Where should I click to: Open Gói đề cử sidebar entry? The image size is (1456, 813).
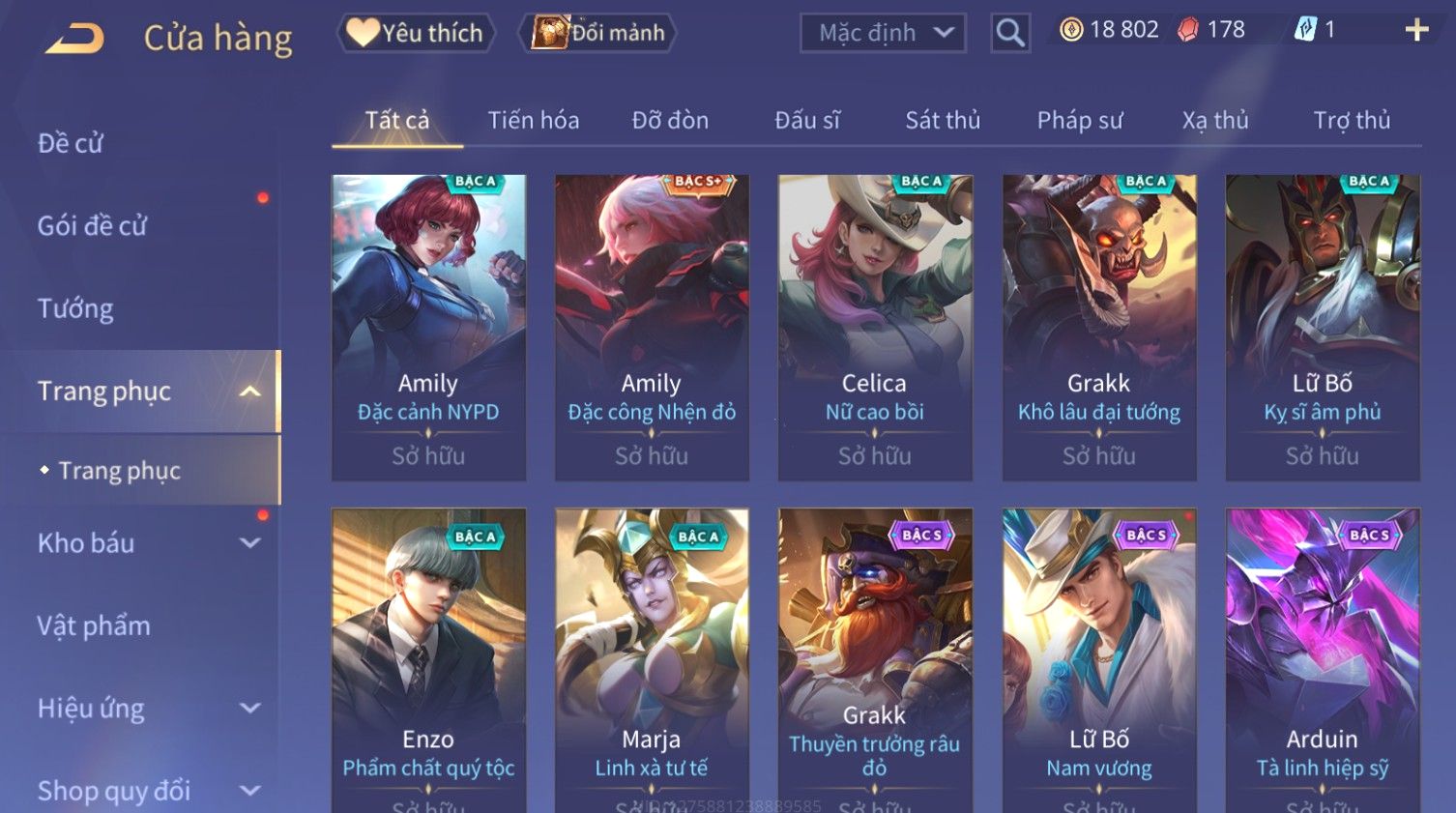point(92,226)
